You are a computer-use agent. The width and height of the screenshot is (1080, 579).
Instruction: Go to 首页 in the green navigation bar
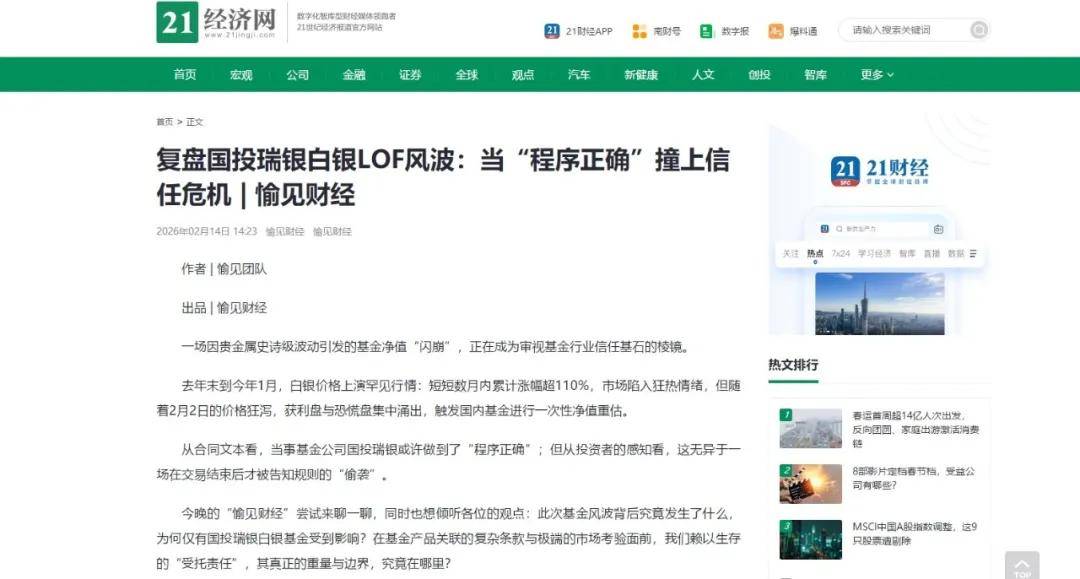(x=185, y=74)
